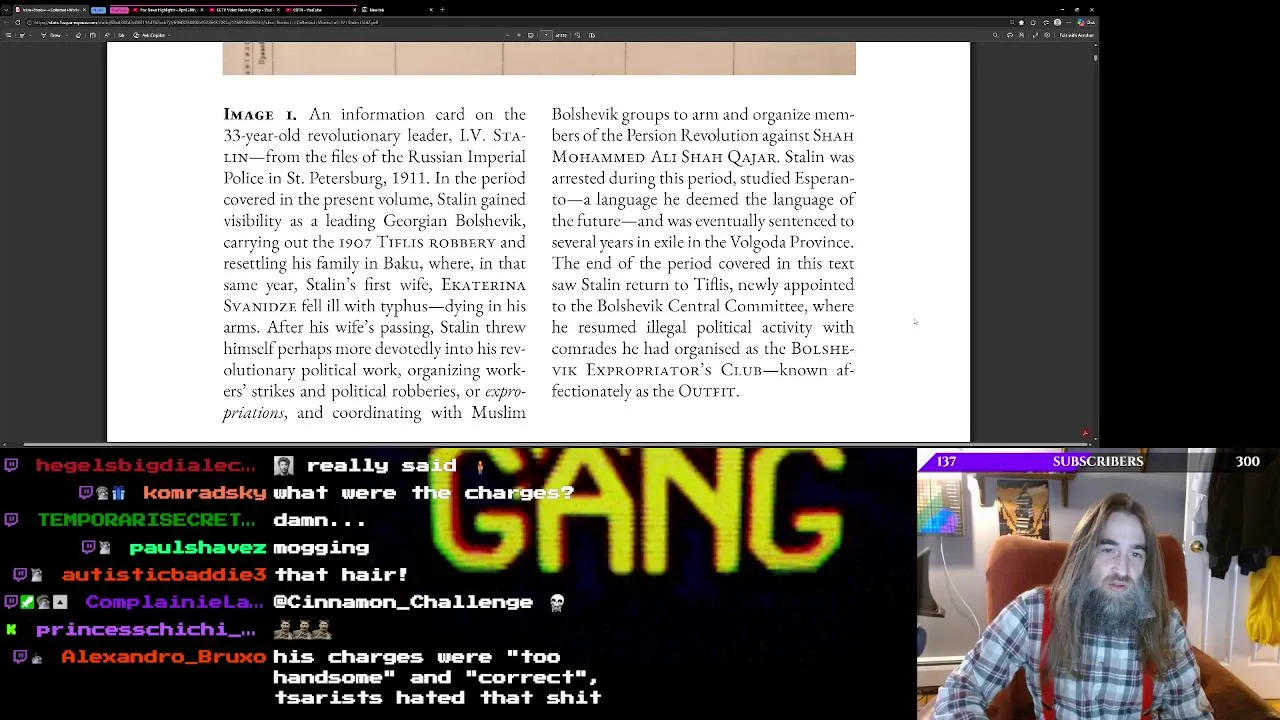Open the browser profile avatar

point(1057,22)
